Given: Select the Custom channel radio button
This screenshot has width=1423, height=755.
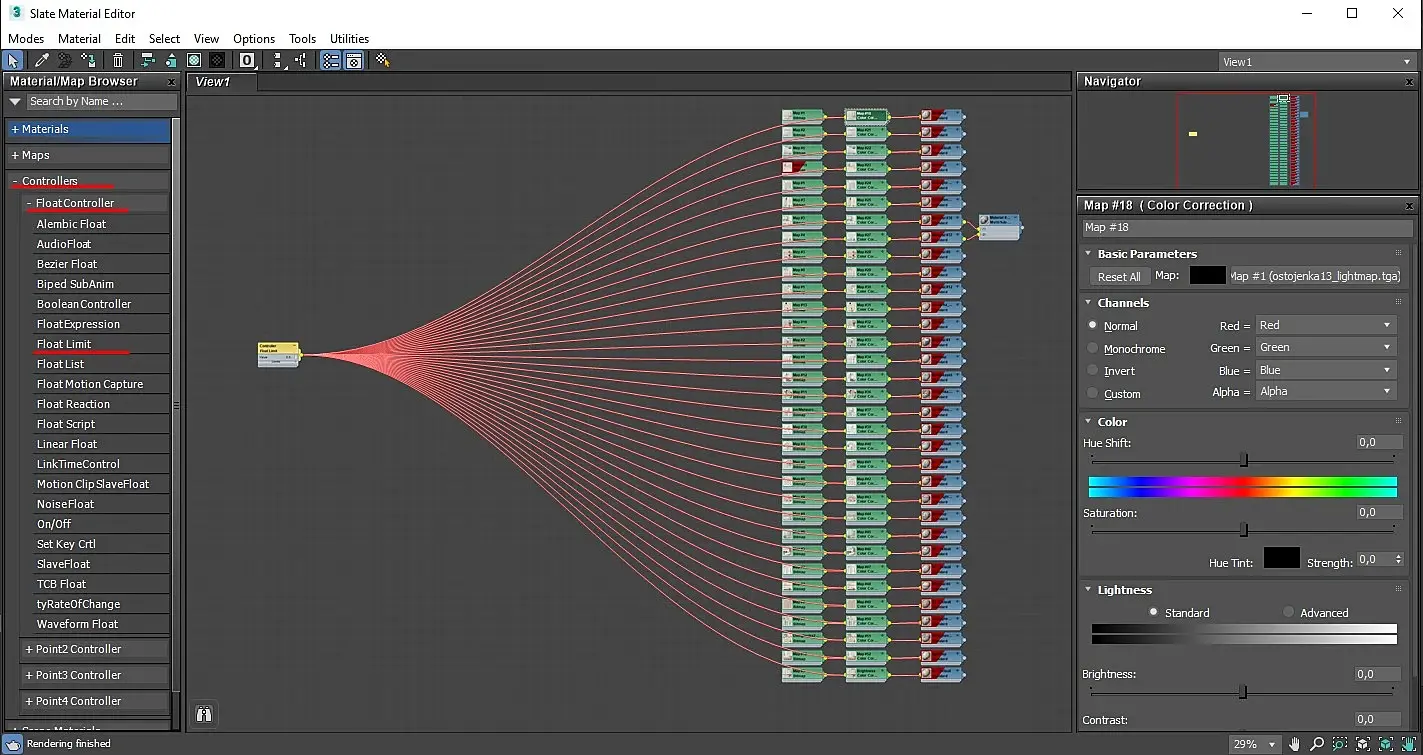Looking at the screenshot, I should click(x=1093, y=393).
